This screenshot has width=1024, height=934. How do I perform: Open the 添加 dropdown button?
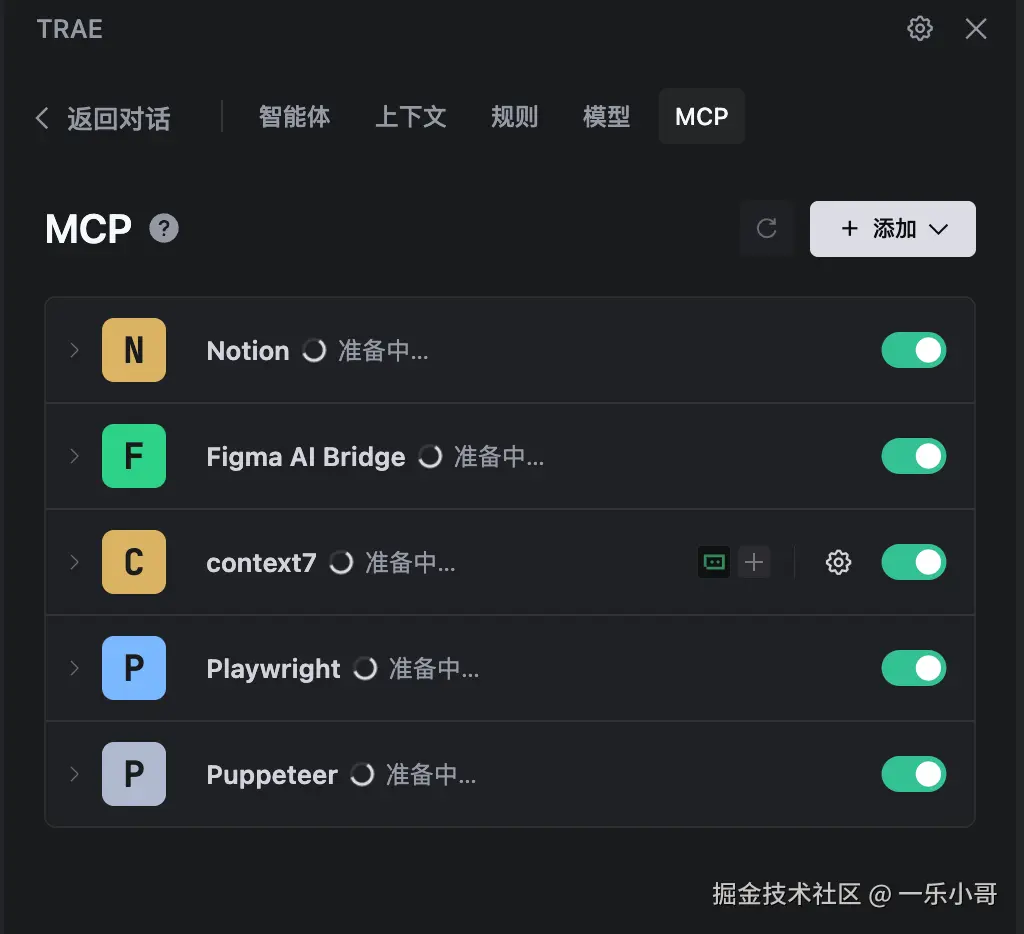(893, 229)
